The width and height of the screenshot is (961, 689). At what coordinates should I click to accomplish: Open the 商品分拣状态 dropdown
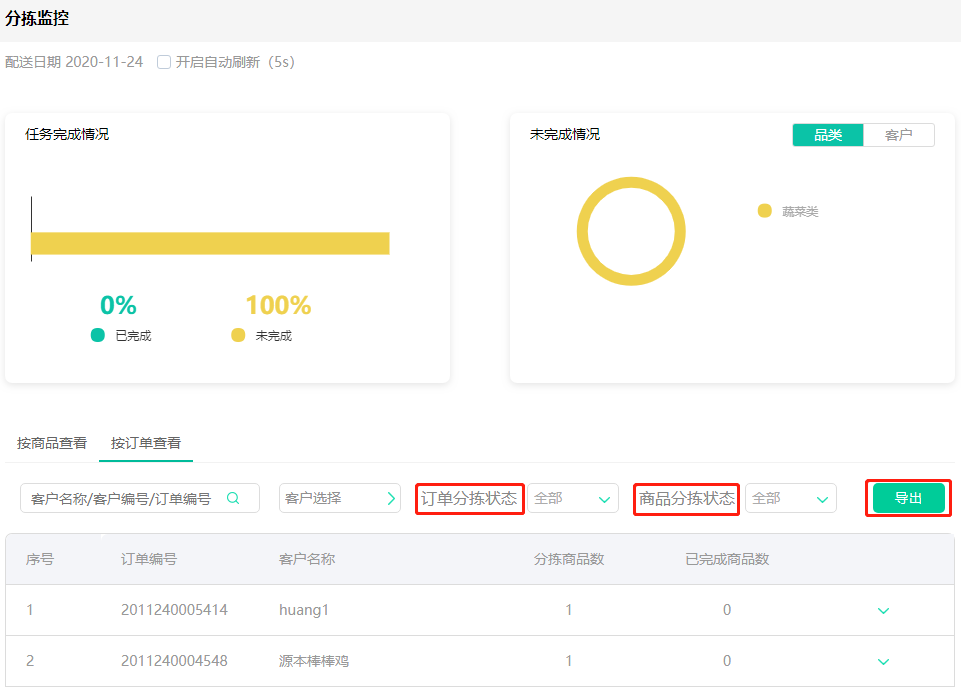coord(790,498)
